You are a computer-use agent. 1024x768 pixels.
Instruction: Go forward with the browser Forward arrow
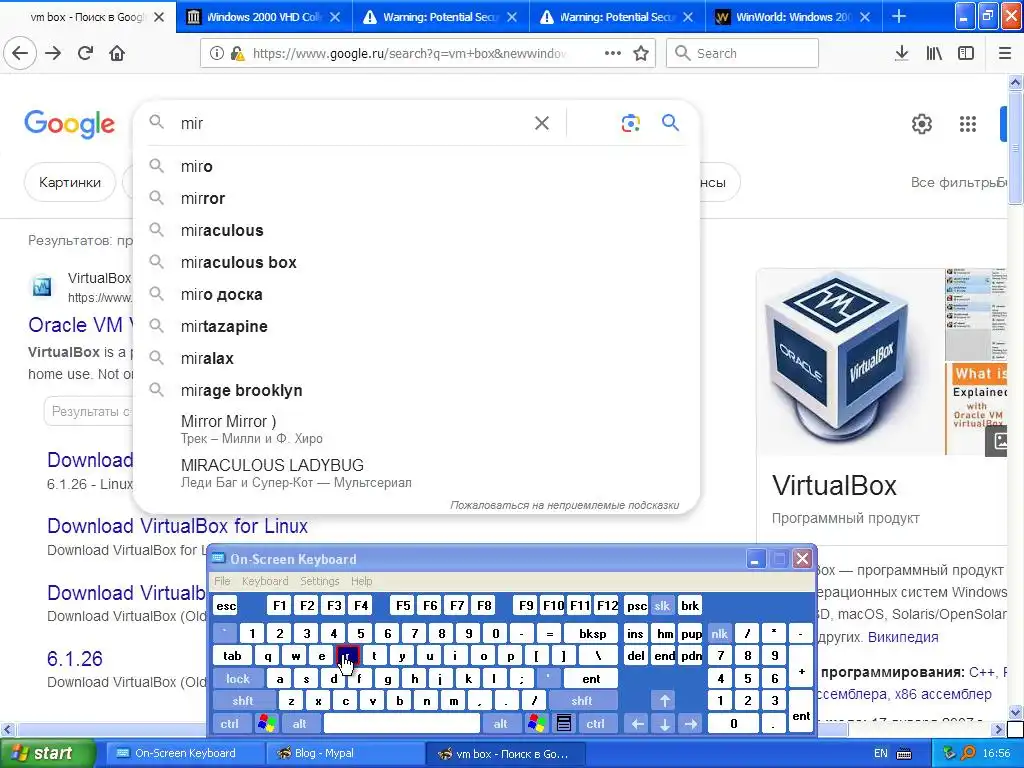(x=53, y=53)
